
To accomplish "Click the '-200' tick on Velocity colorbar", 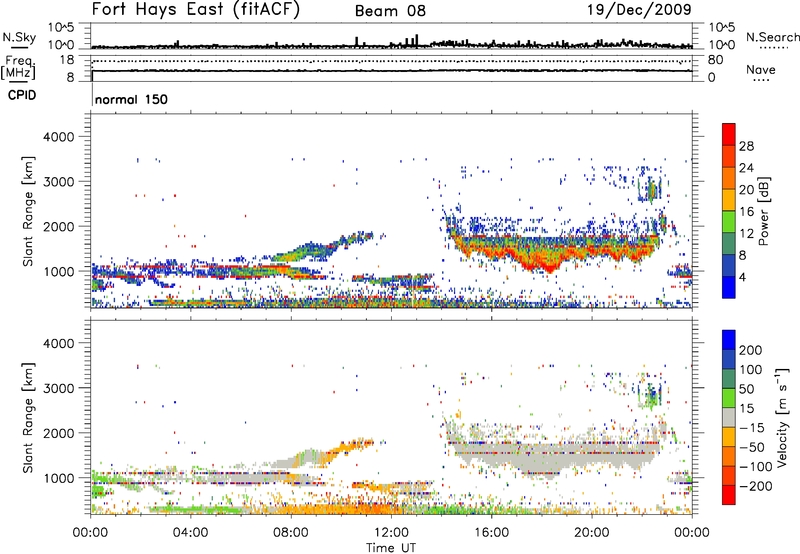I will 755,486.
